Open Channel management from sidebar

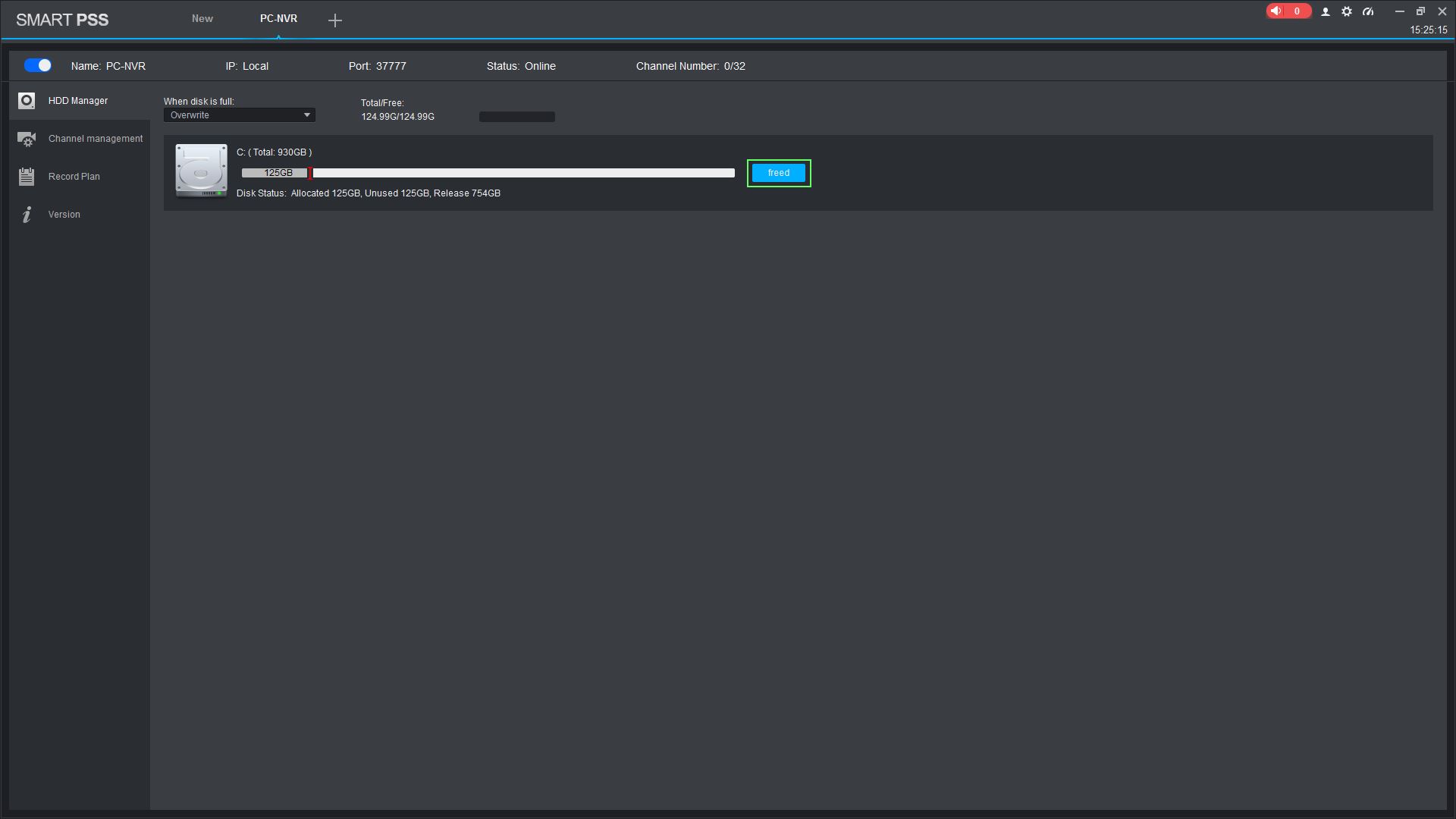click(96, 139)
